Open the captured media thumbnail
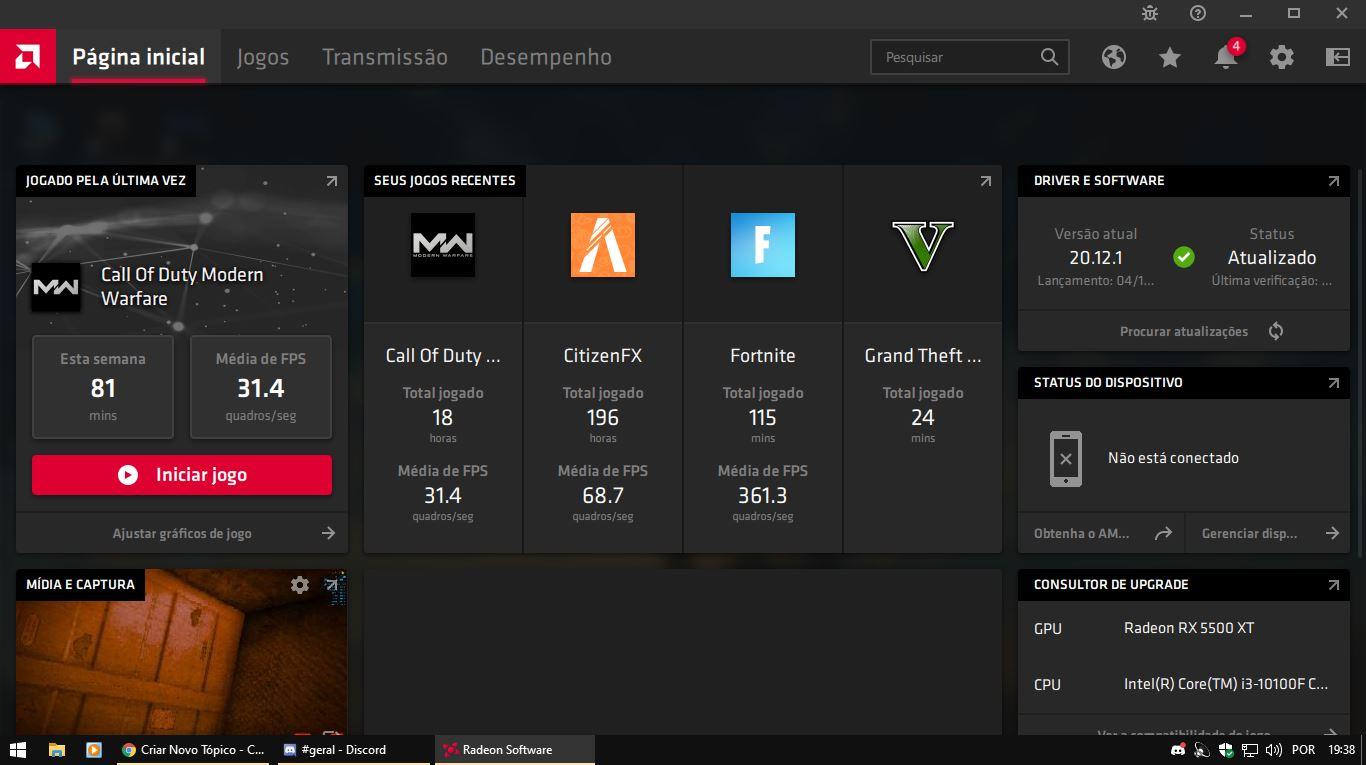Viewport: 1366px width, 765px height. click(182, 665)
